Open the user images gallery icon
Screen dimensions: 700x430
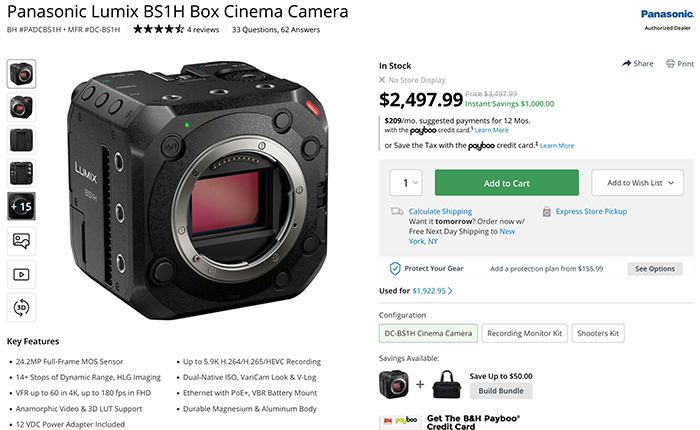click(21, 240)
